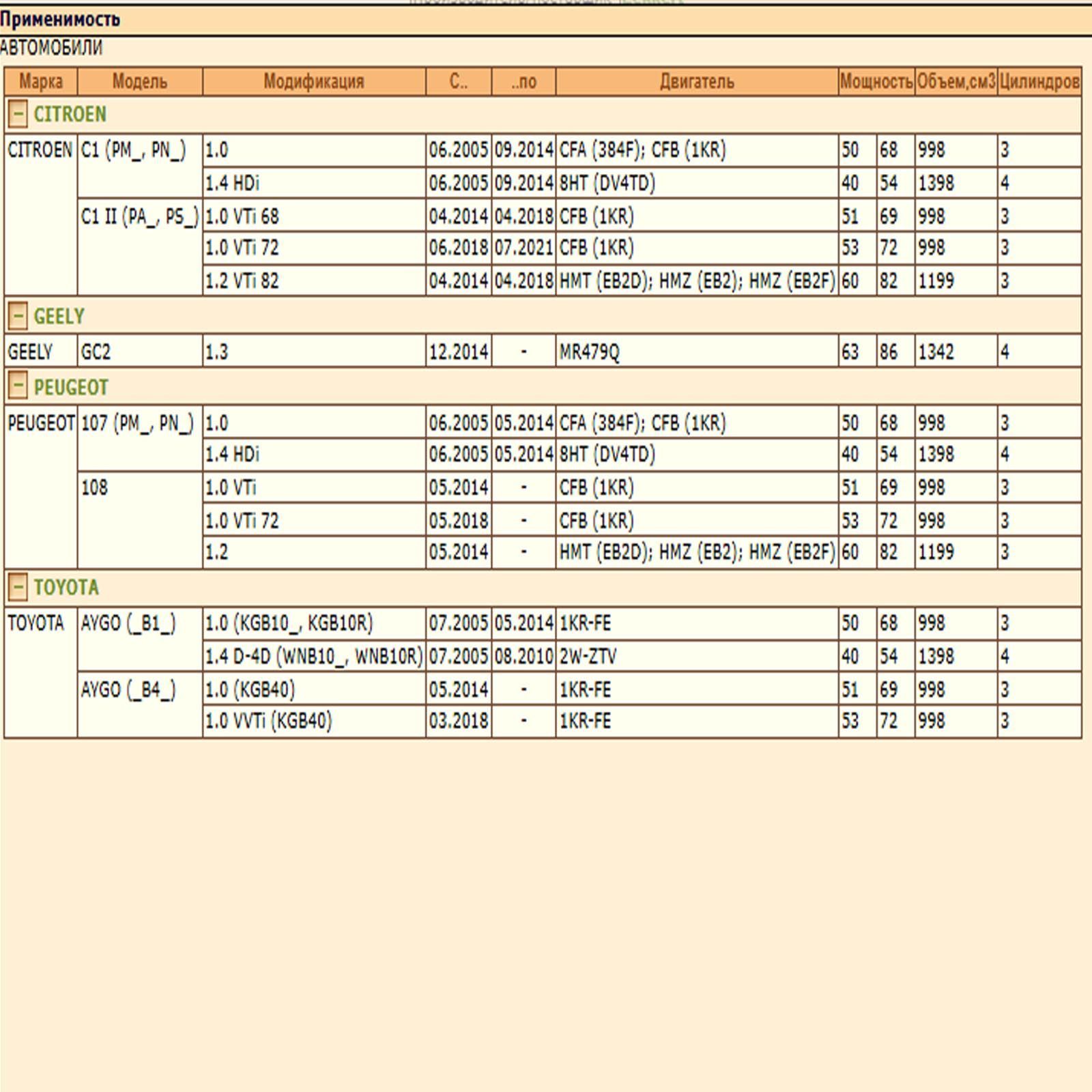Screen dimensions: 1092x1092
Task: Click the Марка column header
Action: [x=41, y=82]
